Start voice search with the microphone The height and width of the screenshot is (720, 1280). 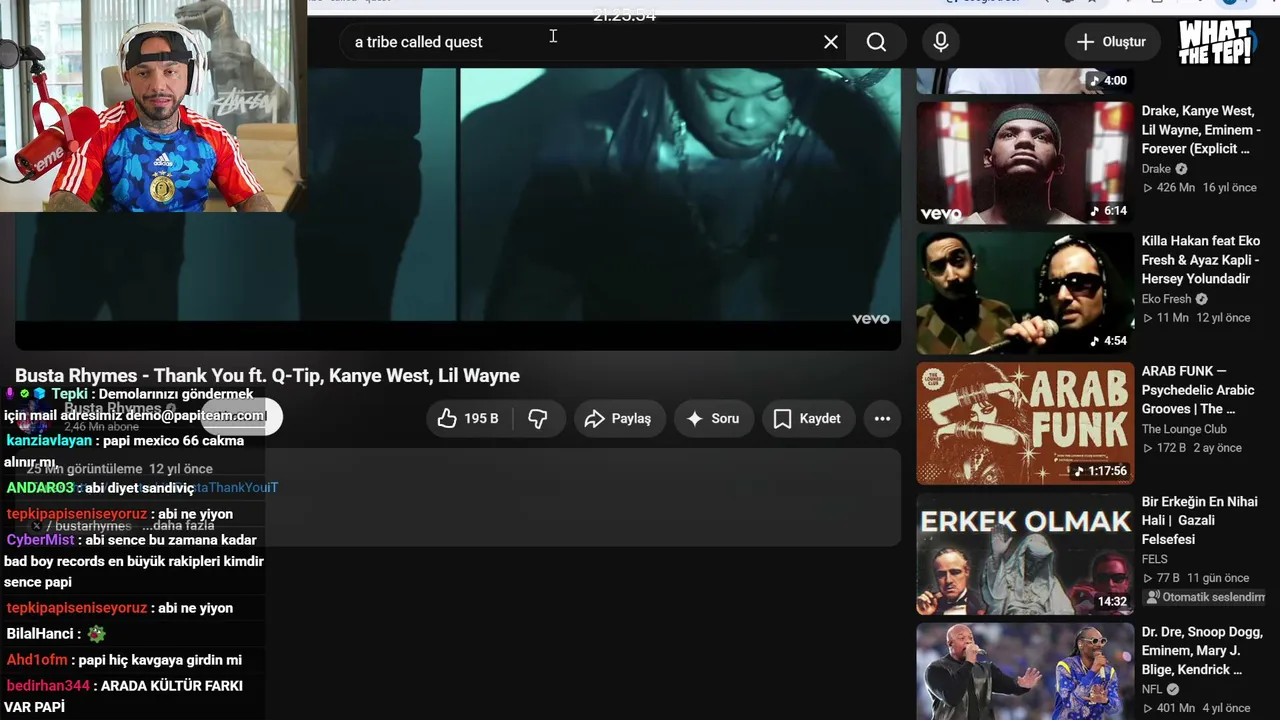click(x=941, y=42)
